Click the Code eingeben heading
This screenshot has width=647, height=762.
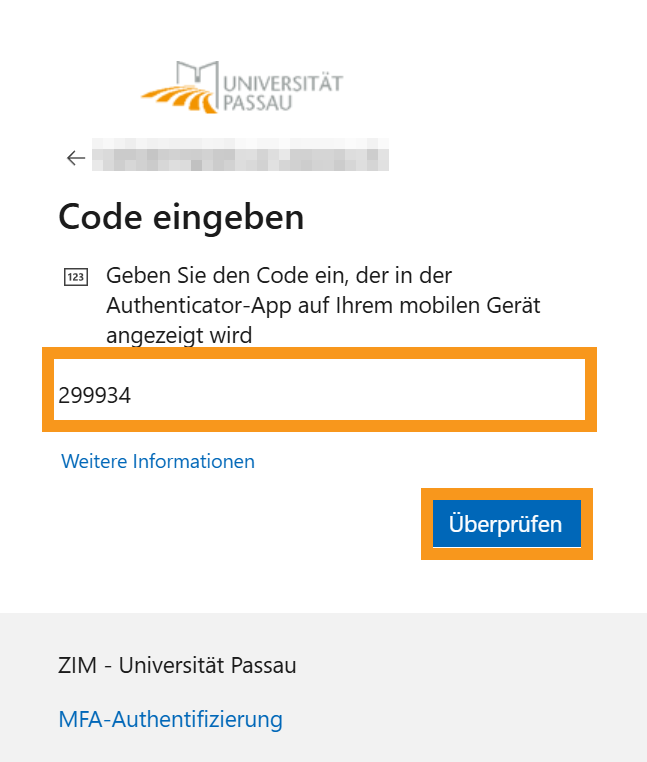(x=181, y=217)
